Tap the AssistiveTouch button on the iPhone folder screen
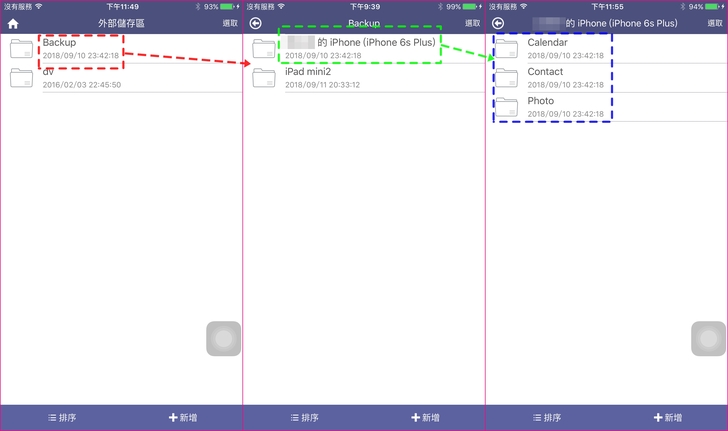Screen dimensions: 728x431 [x=708, y=339]
